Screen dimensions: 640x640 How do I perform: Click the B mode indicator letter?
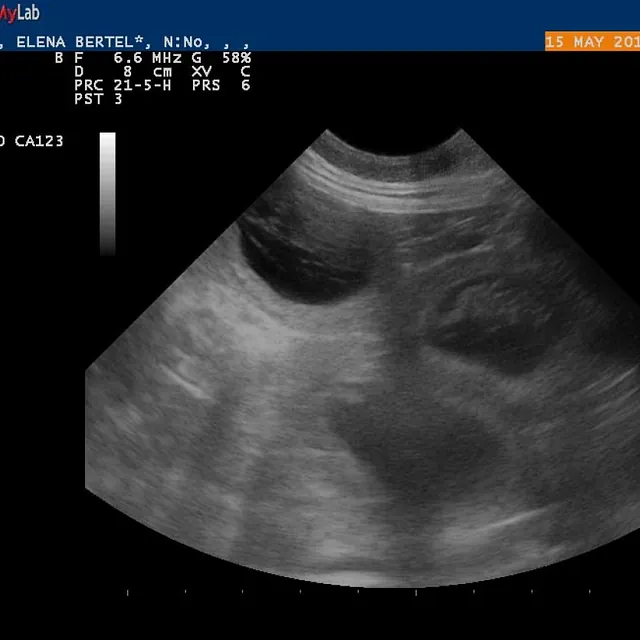click(59, 58)
